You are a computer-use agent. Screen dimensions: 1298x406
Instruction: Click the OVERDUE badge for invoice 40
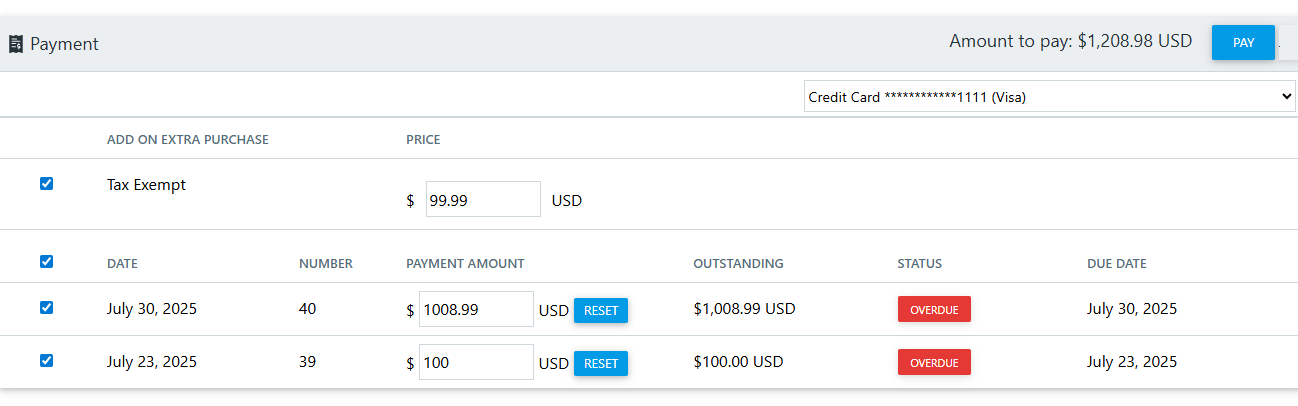[934, 310]
